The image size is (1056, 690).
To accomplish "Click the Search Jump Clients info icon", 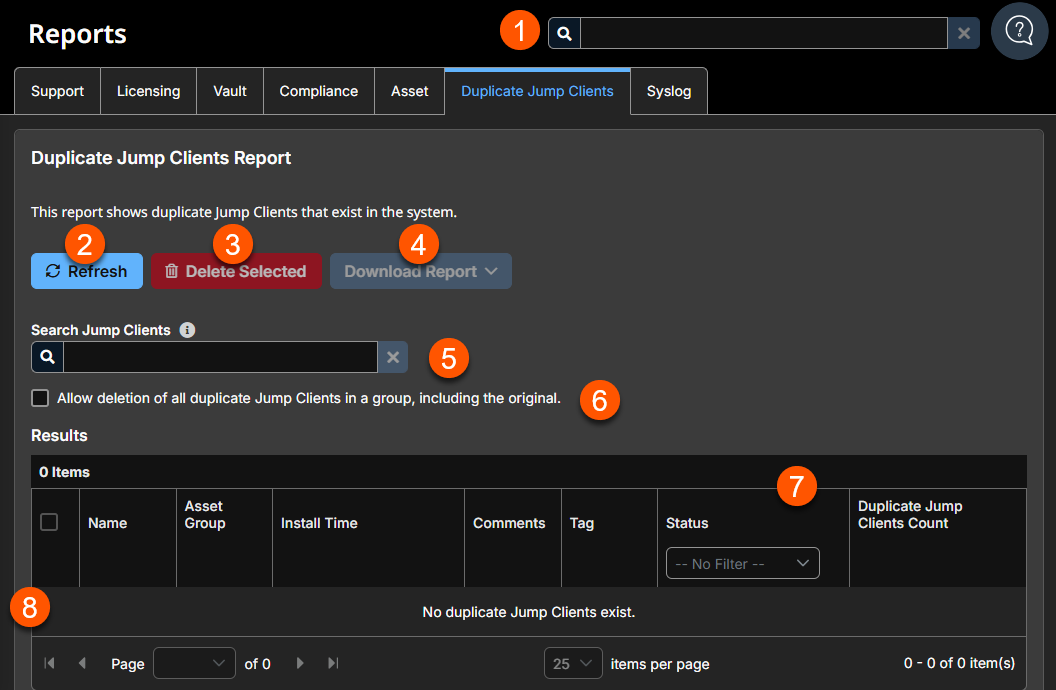I will coord(187,330).
